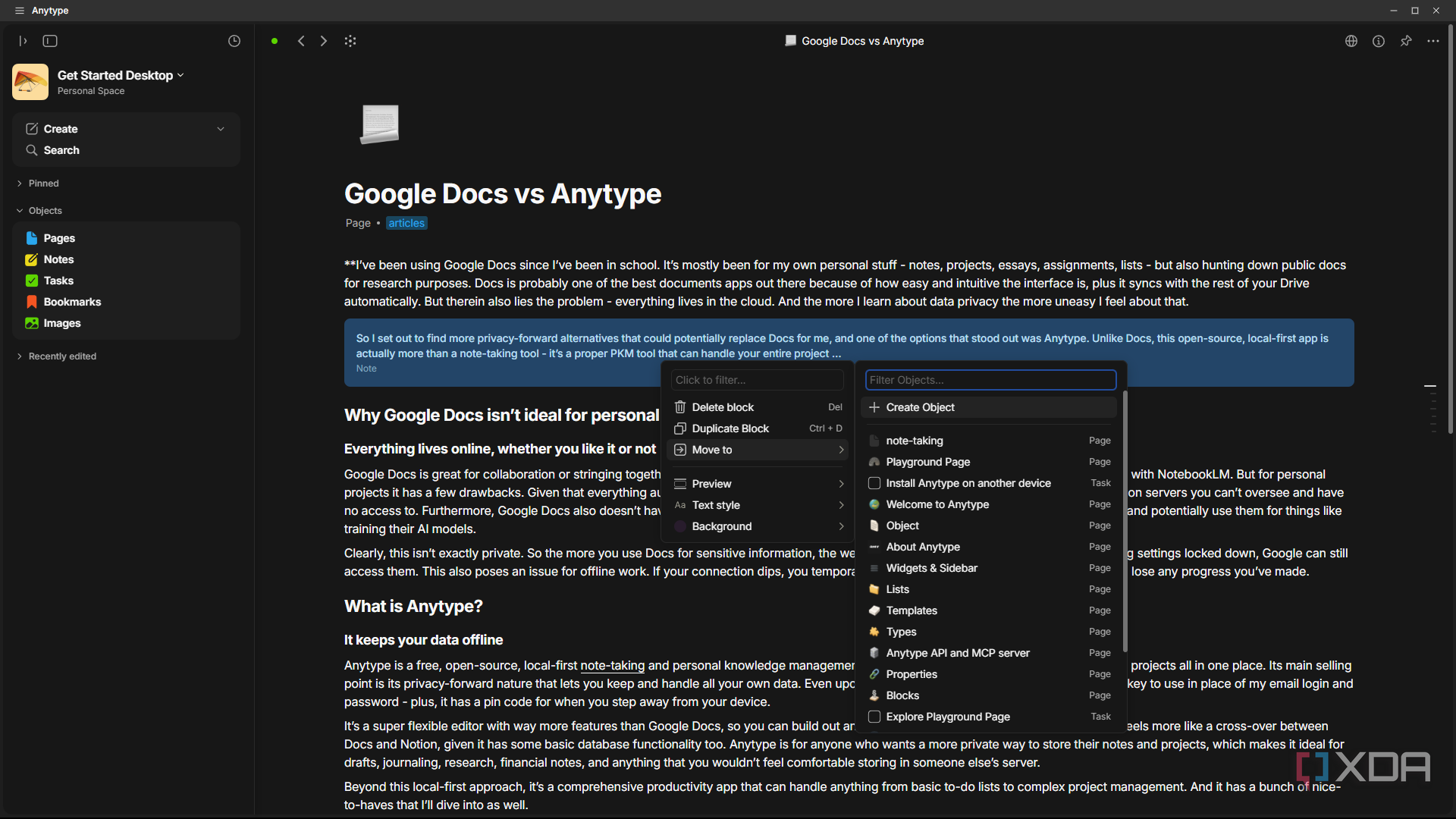Select Welcome to Anytype object
Screen dimensions: 1456x819
(989, 504)
